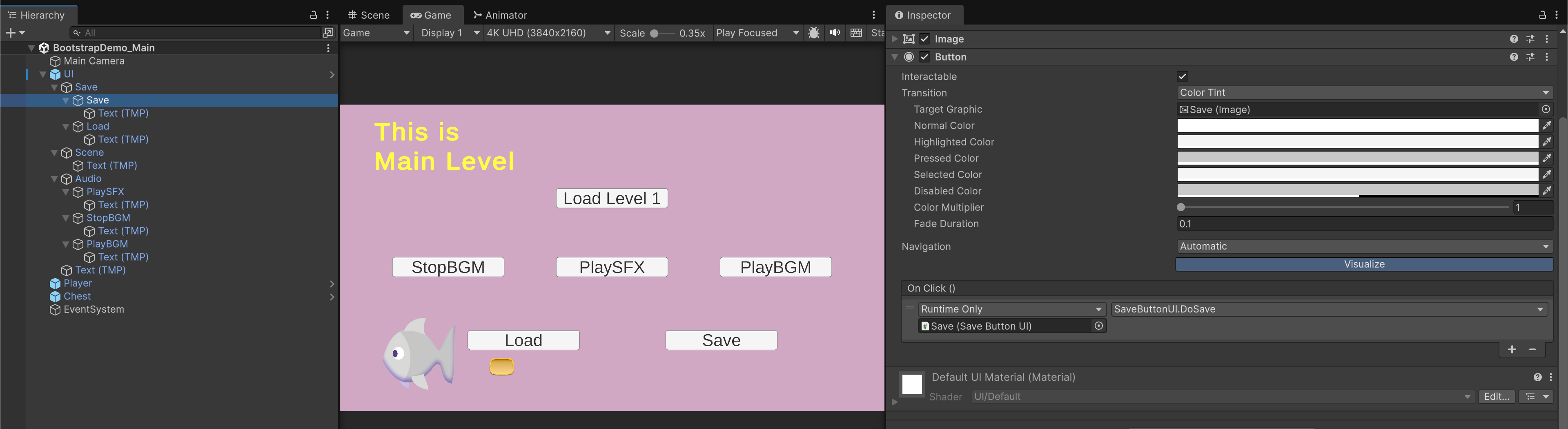This screenshot has width=1568, height=429.
Task: Lock the Inspector panel
Action: pos(1542,15)
